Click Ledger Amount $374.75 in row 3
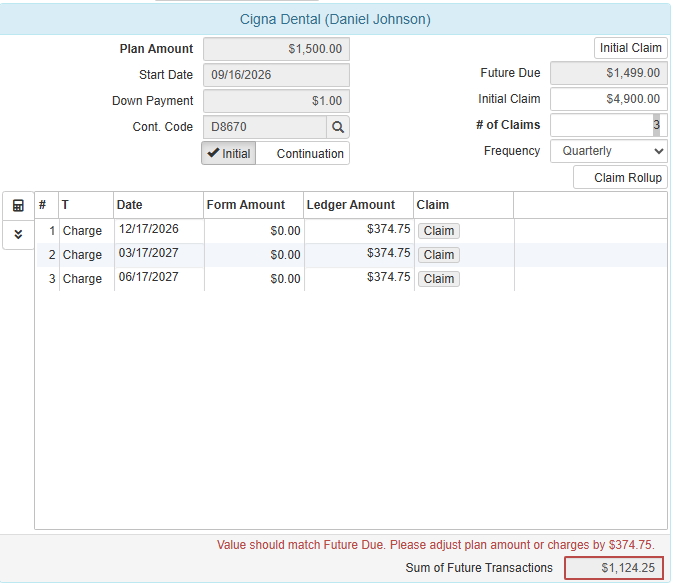This screenshot has height=583, width=677. pos(359,277)
